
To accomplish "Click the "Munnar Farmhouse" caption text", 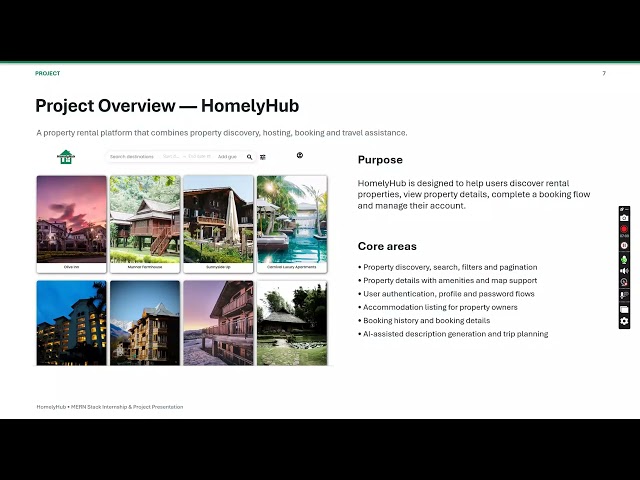I will tap(145, 267).
